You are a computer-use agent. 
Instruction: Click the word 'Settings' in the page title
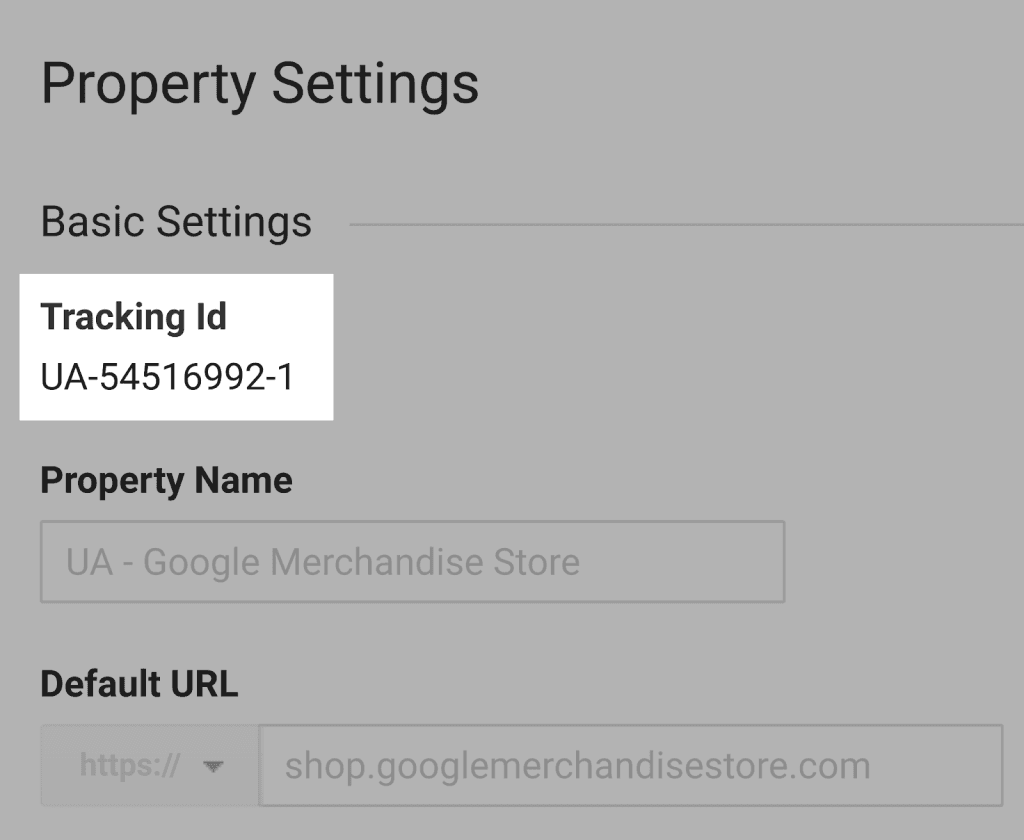point(375,85)
